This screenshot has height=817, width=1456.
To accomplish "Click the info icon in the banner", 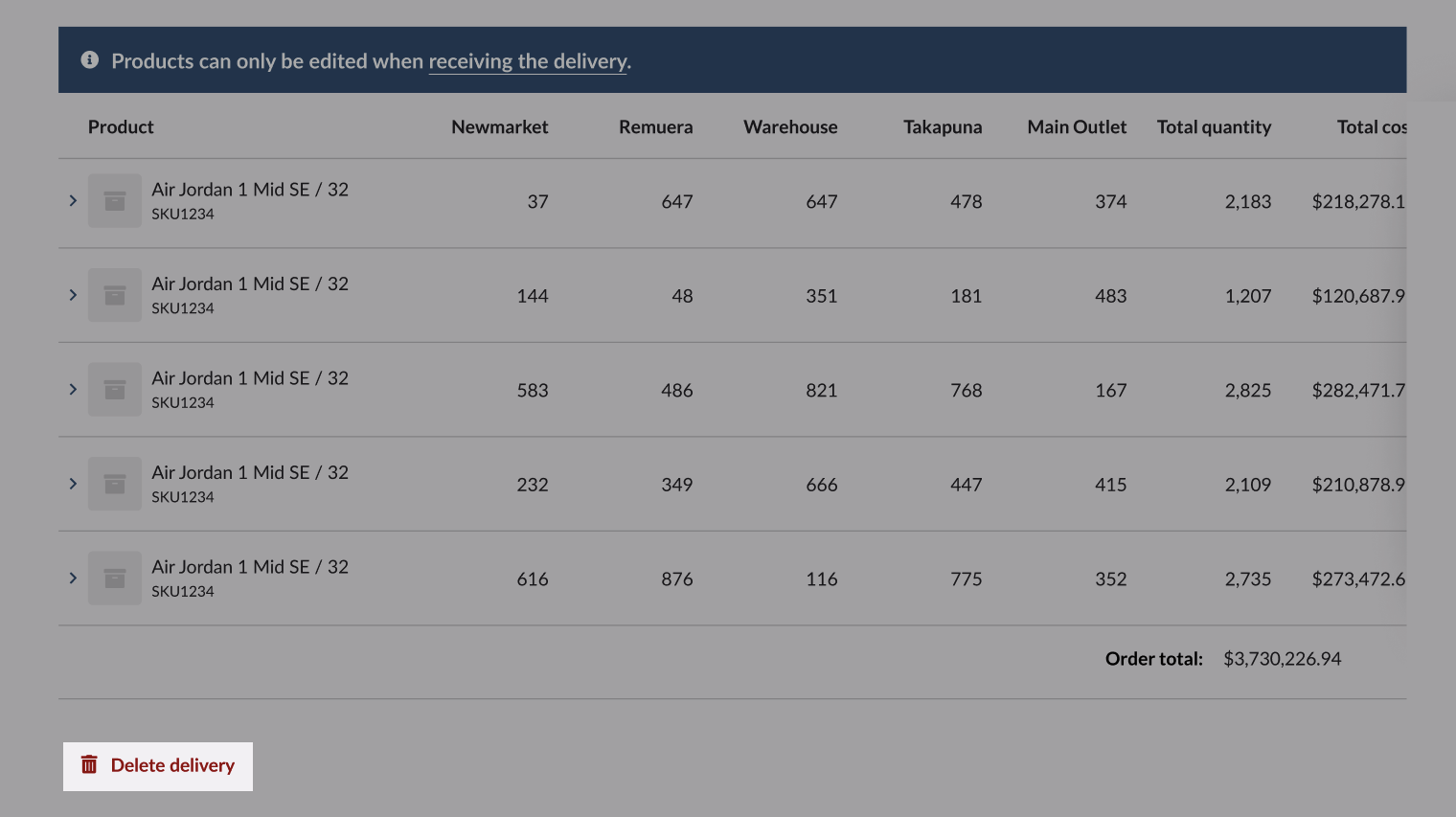I will click(x=90, y=60).
